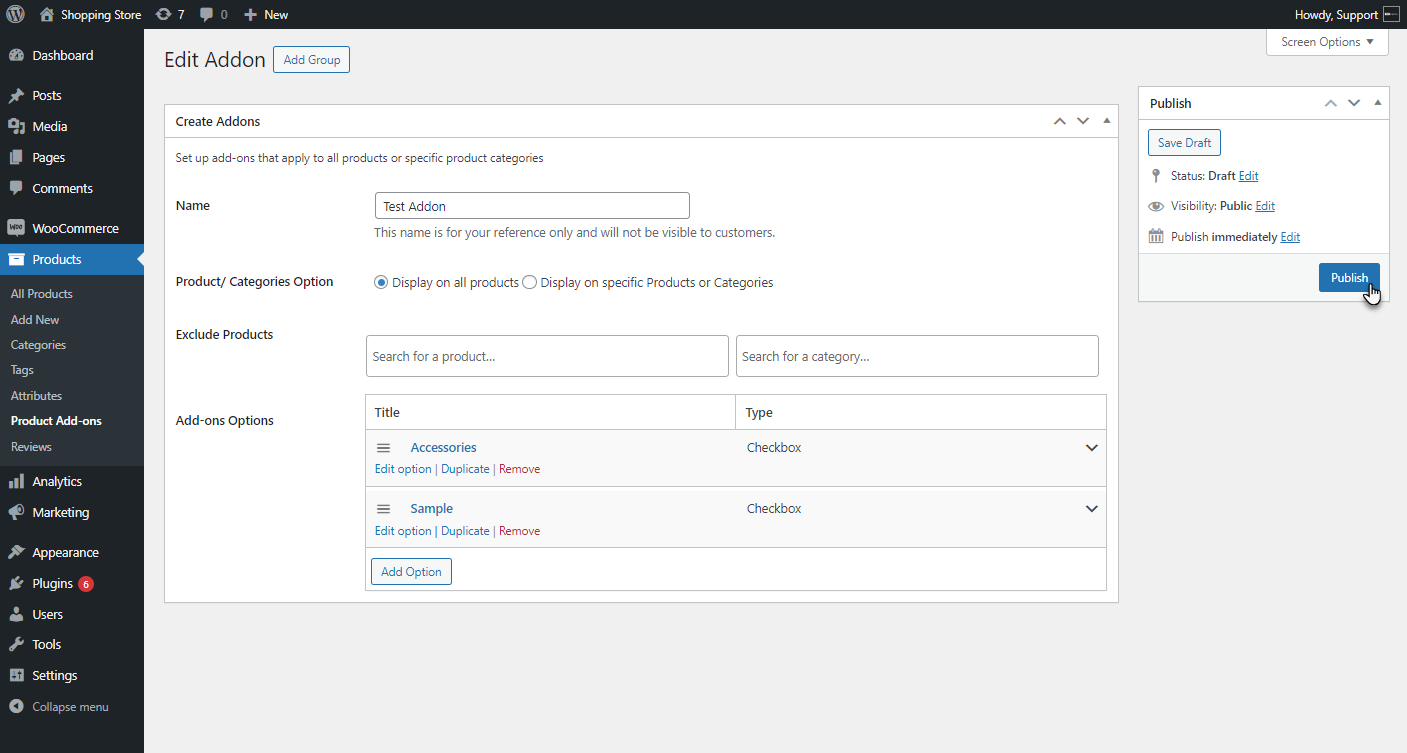Click the Settings icon in sidebar

(x=16, y=676)
